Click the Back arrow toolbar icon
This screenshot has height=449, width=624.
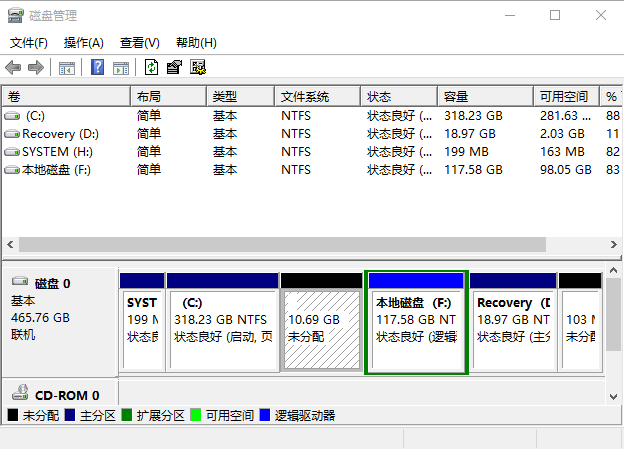coord(13,68)
